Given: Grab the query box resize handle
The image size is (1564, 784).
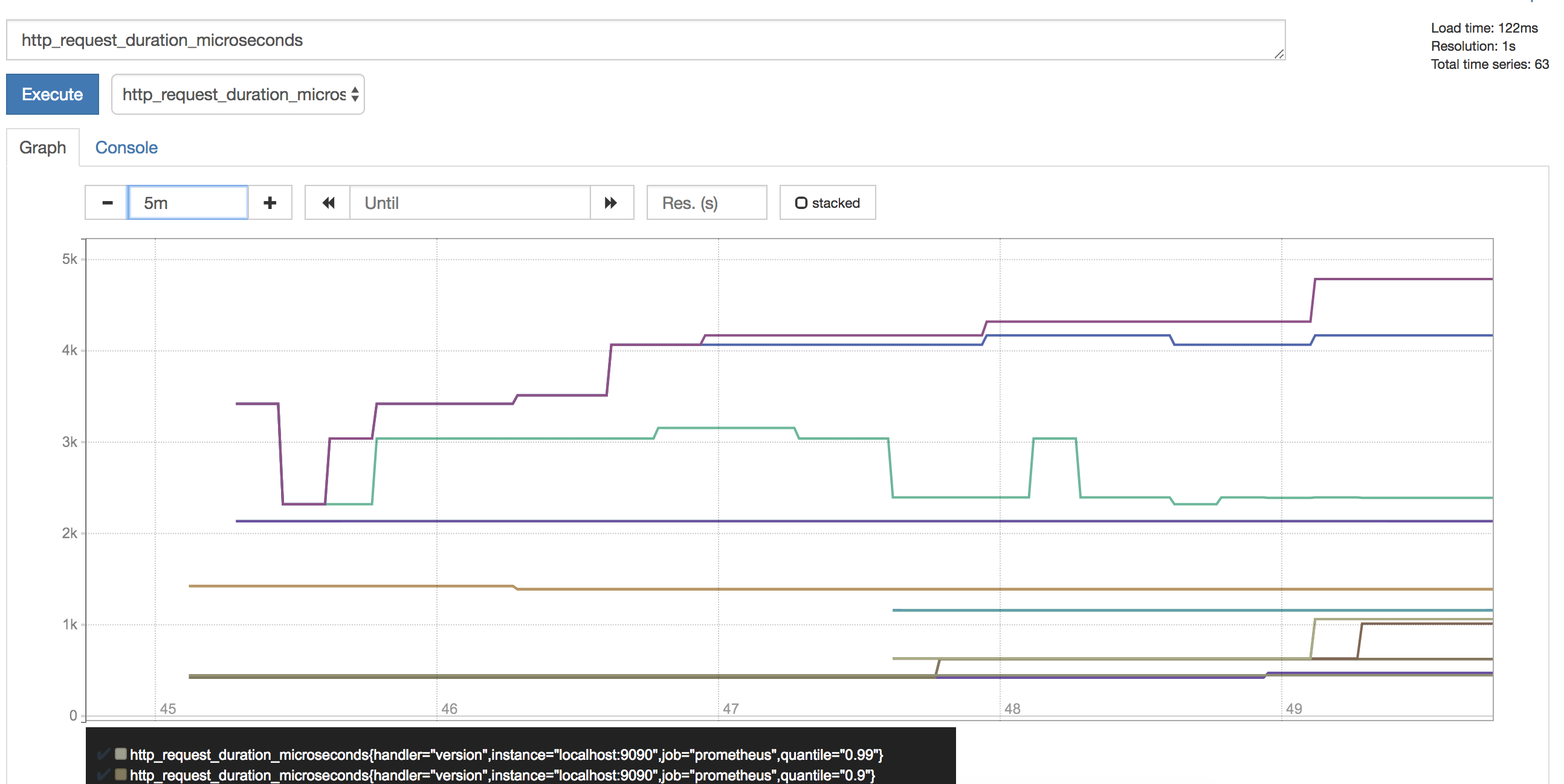Looking at the screenshot, I should [x=1279, y=54].
